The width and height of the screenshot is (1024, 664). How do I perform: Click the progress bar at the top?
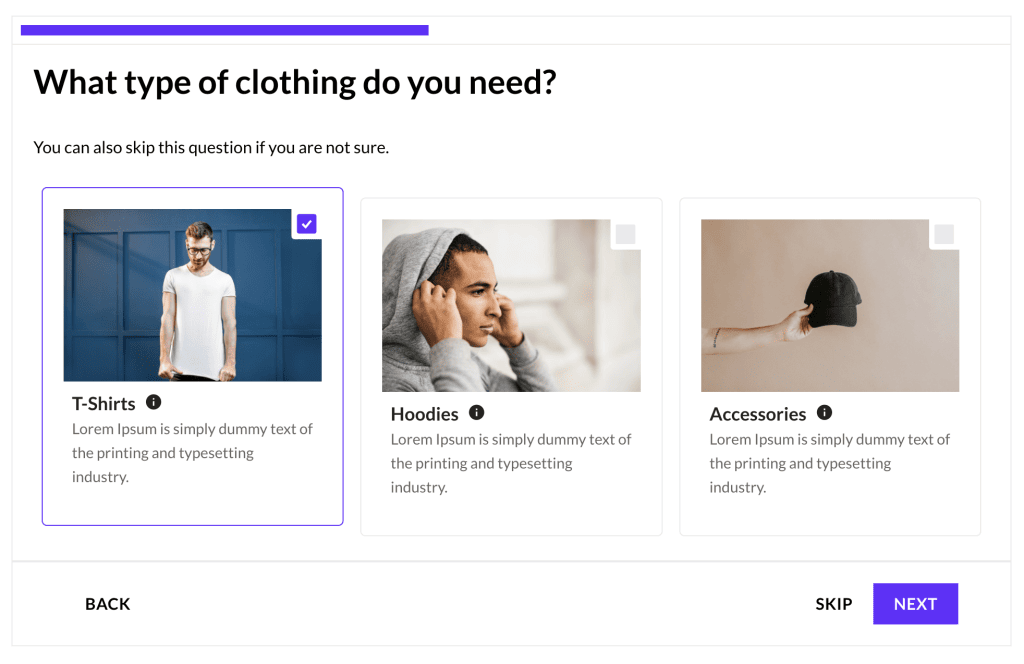(x=225, y=29)
